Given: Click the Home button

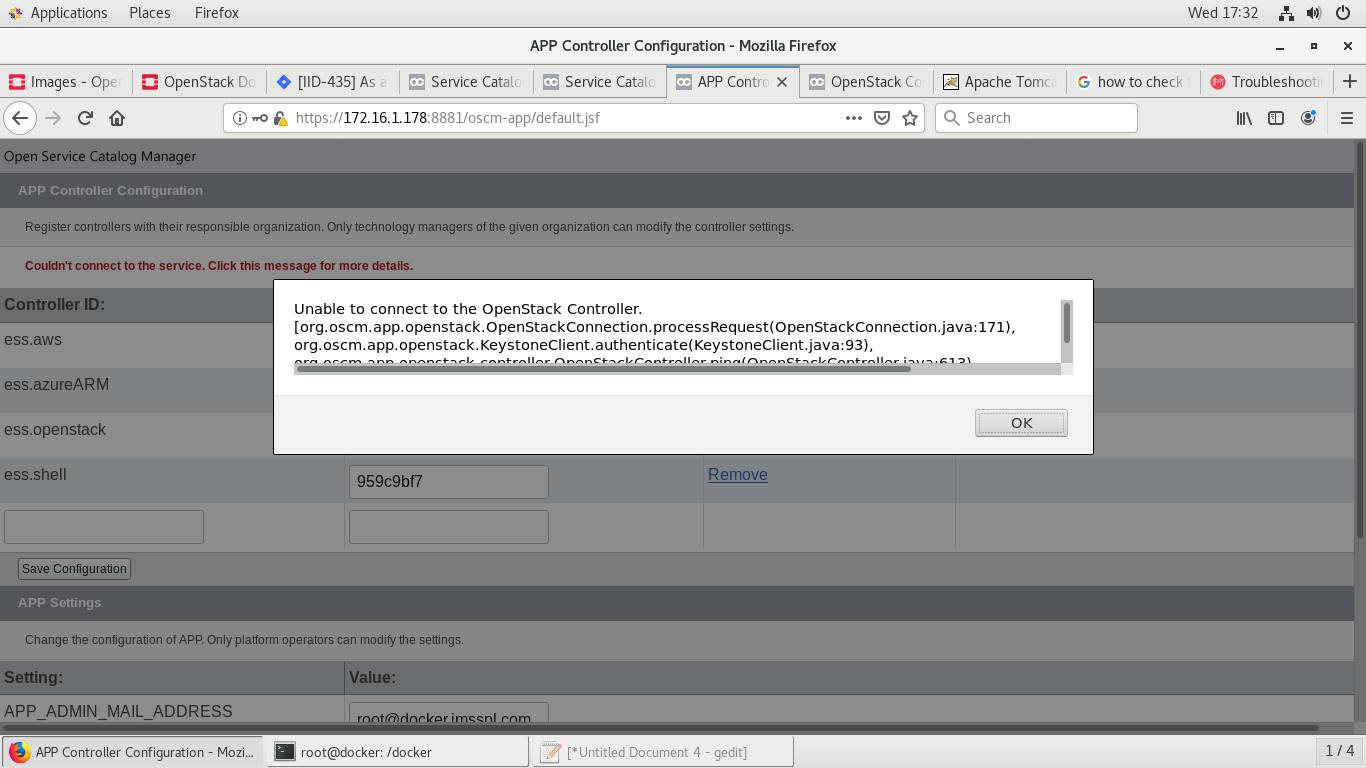Looking at the screenshot, I should (118, 118).
